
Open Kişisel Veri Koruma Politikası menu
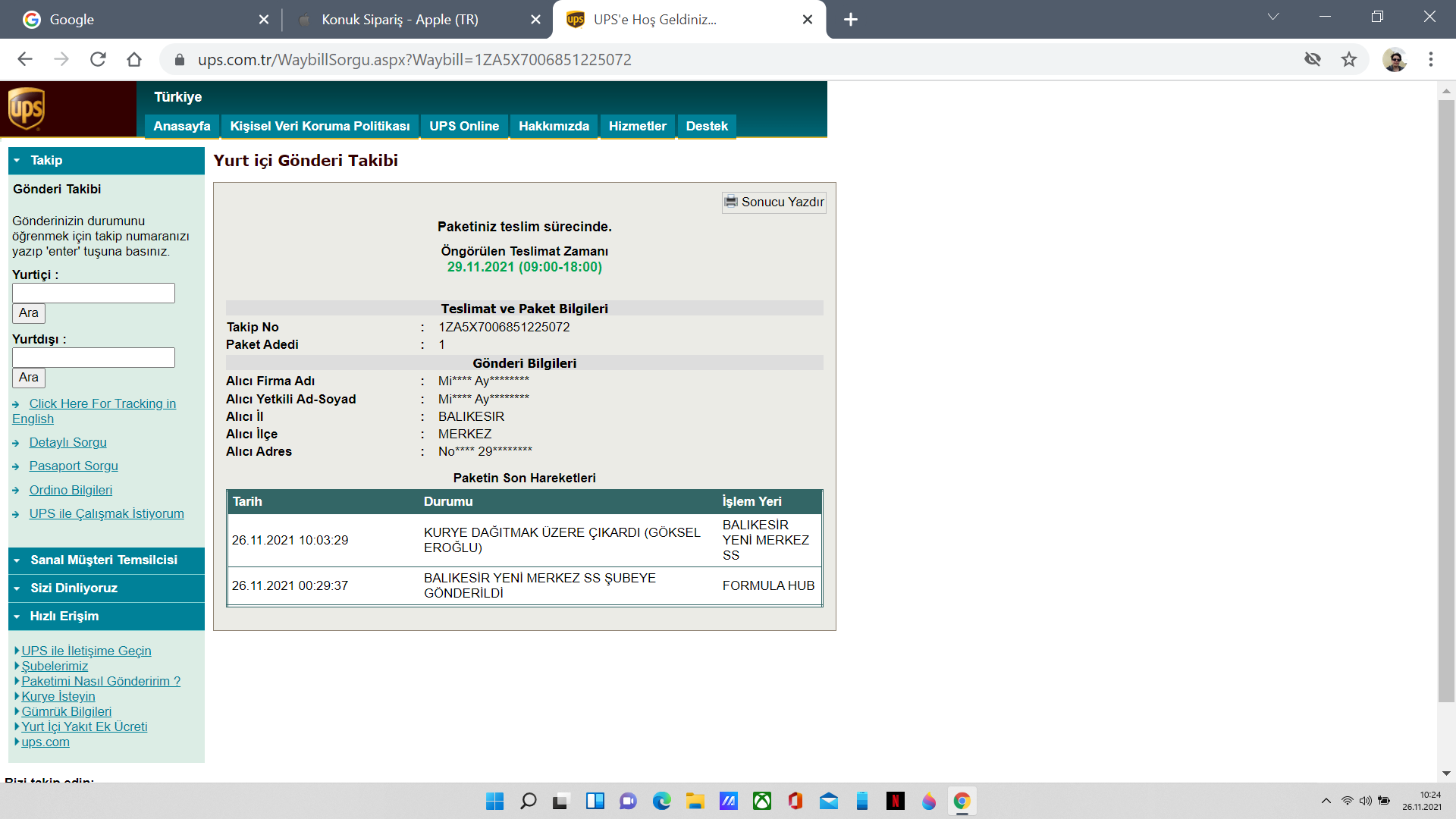tap(320, 126)
